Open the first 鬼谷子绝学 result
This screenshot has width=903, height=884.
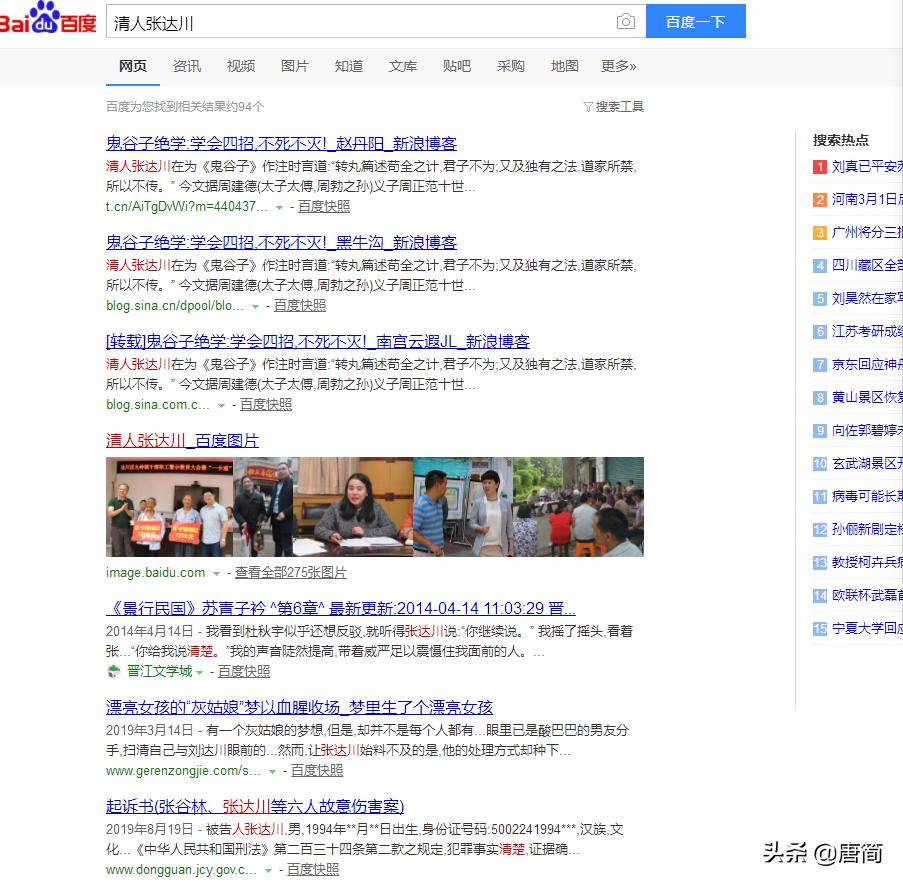click(x=280, y=143)
